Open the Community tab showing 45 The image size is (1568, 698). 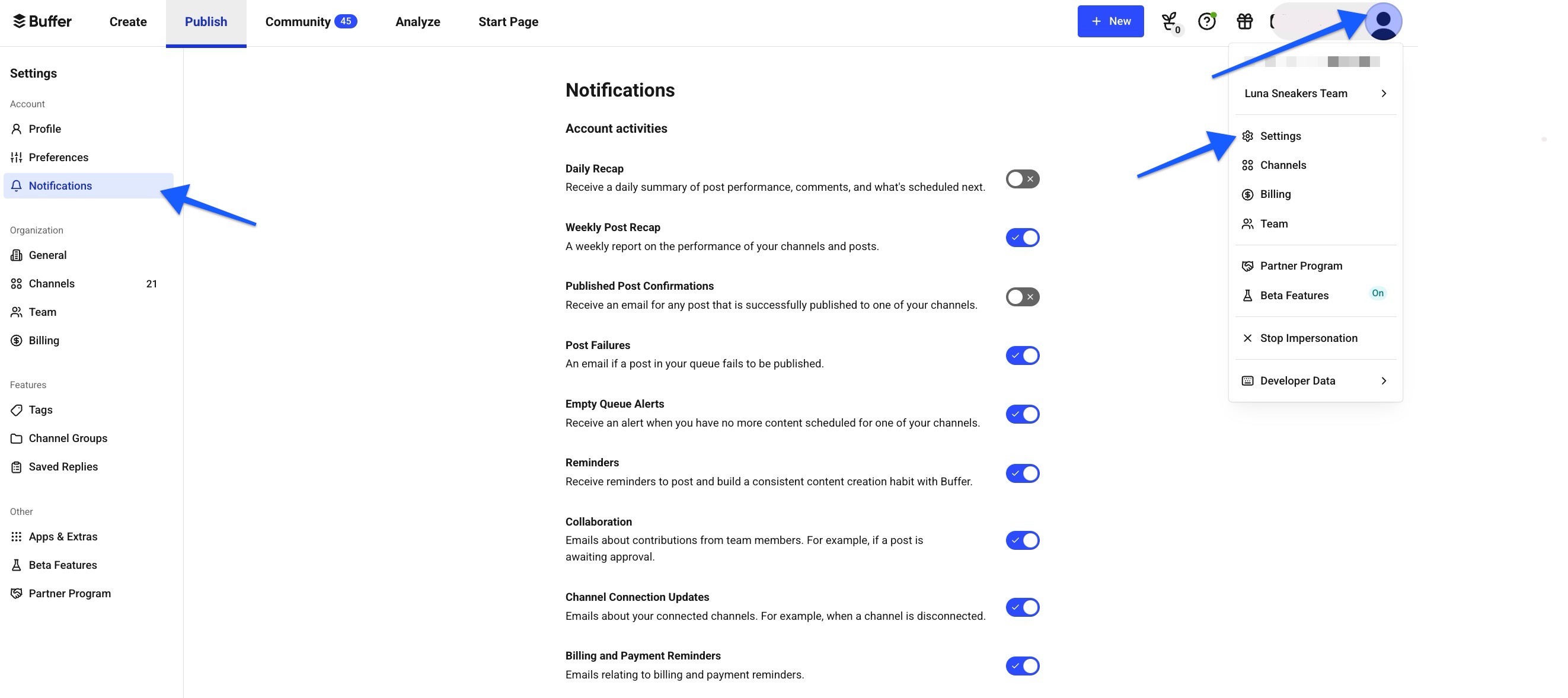312,21
